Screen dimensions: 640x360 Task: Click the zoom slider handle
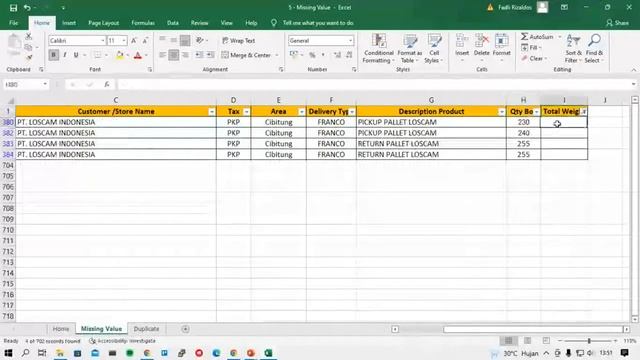pos(589,341)
